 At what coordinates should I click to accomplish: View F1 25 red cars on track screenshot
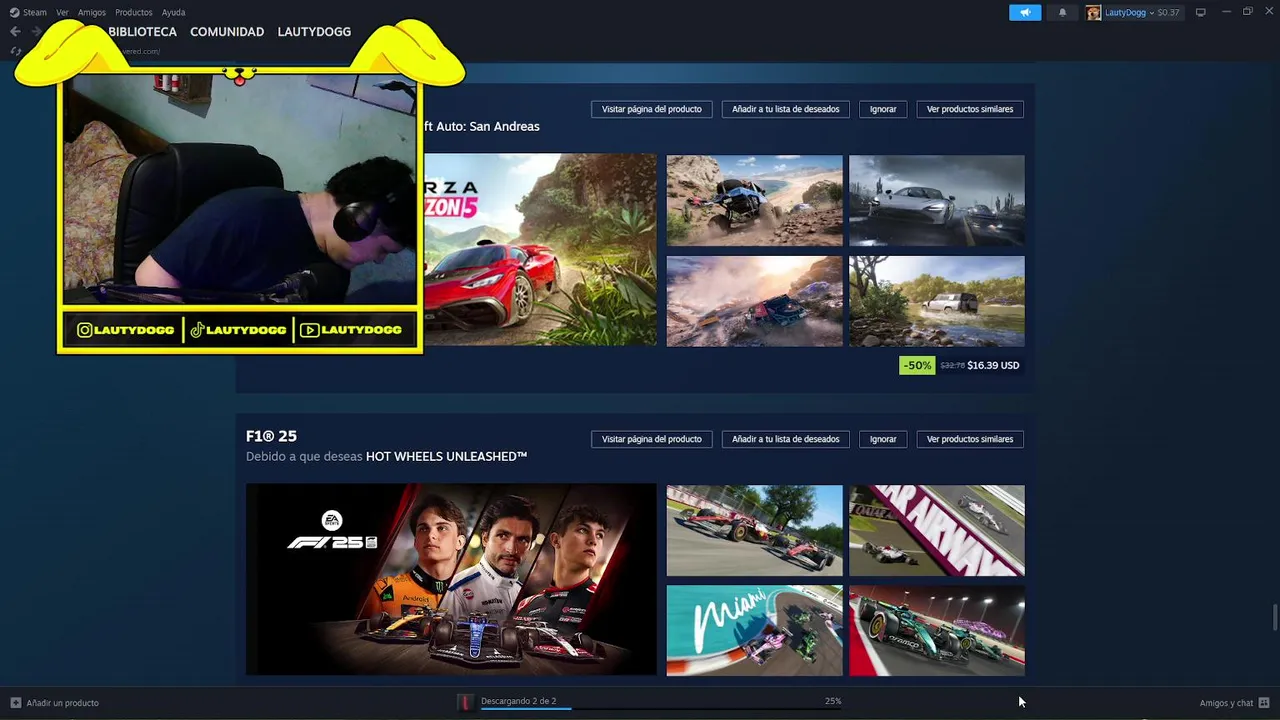pos(755,531)
